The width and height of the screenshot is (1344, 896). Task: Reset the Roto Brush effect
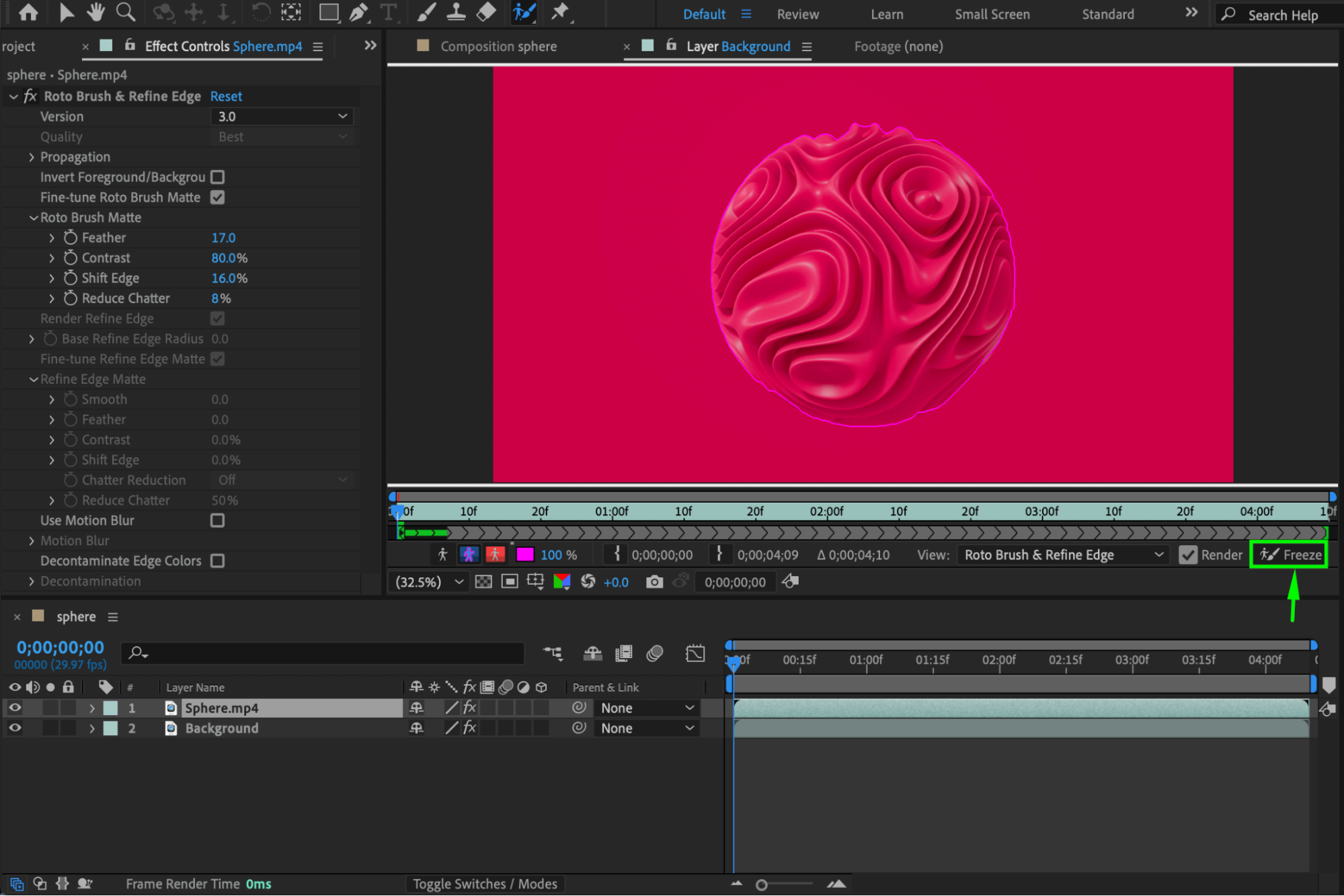226,96
